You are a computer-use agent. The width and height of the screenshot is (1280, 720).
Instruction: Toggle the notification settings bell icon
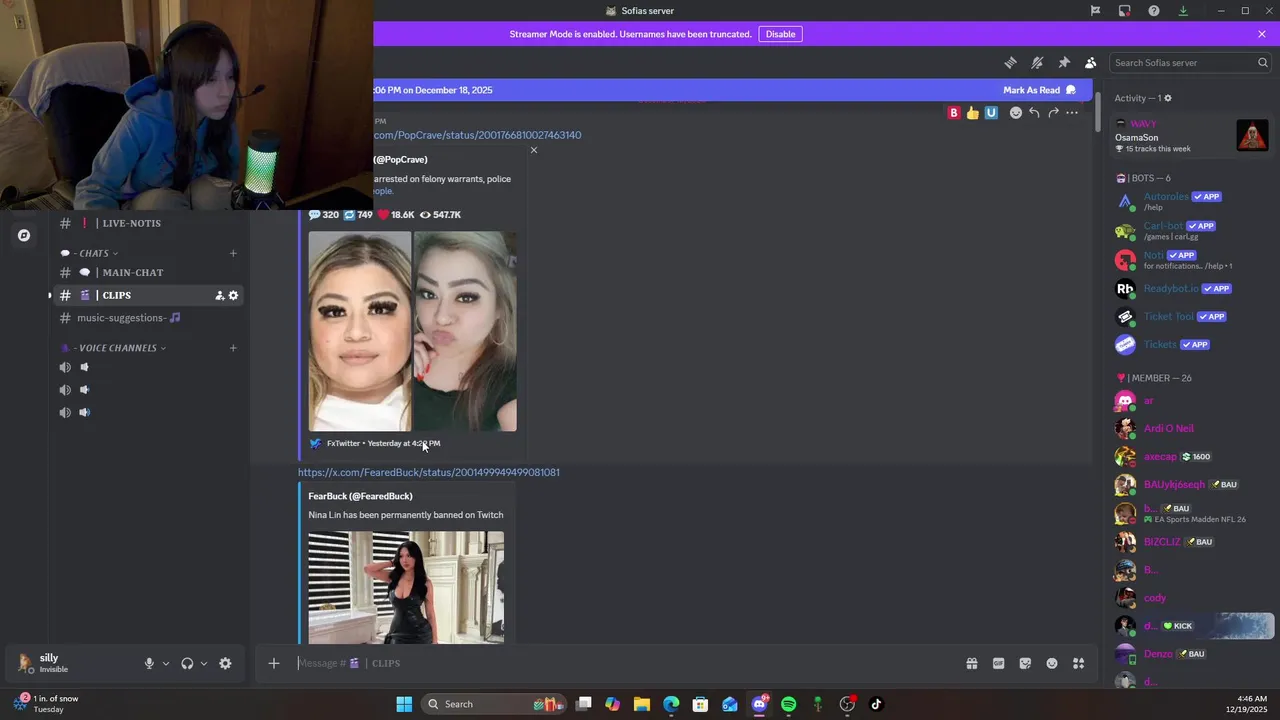(x=1037, y=63)
